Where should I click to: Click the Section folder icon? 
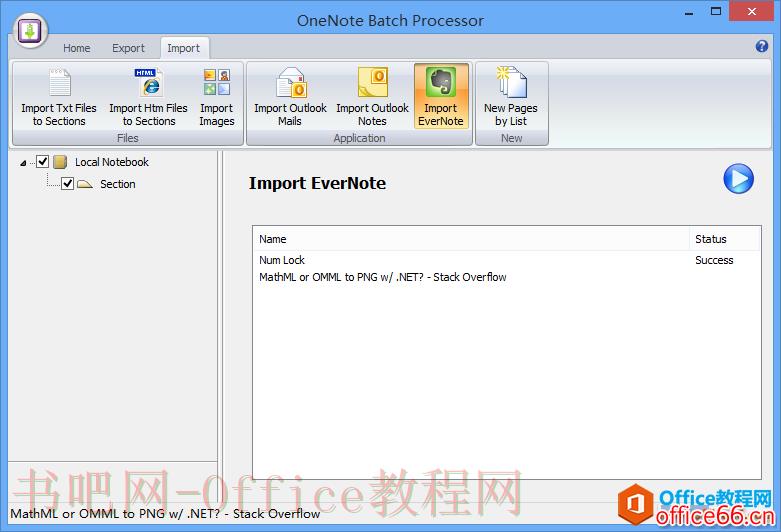[85, 184]
